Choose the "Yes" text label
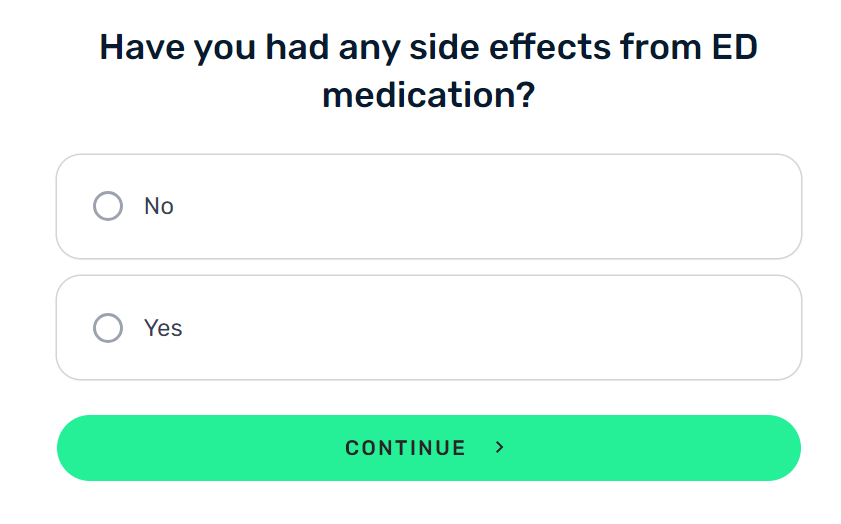Viewport: 841px width, 524px height. click(x=163, y=328)
